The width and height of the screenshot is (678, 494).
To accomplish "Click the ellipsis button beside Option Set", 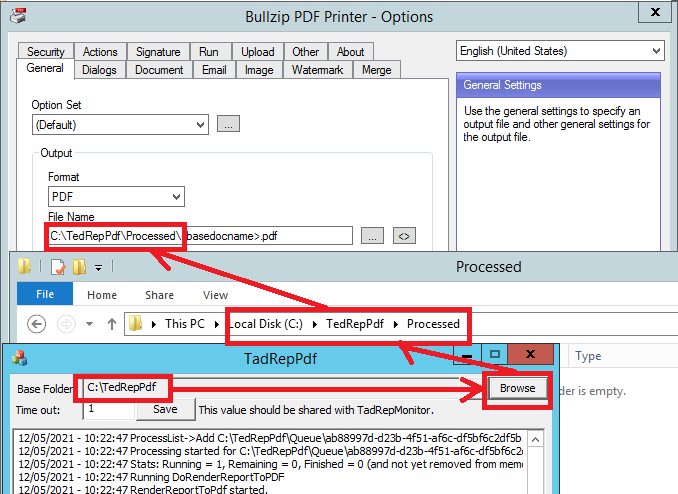I will click(x=228, y=124).
